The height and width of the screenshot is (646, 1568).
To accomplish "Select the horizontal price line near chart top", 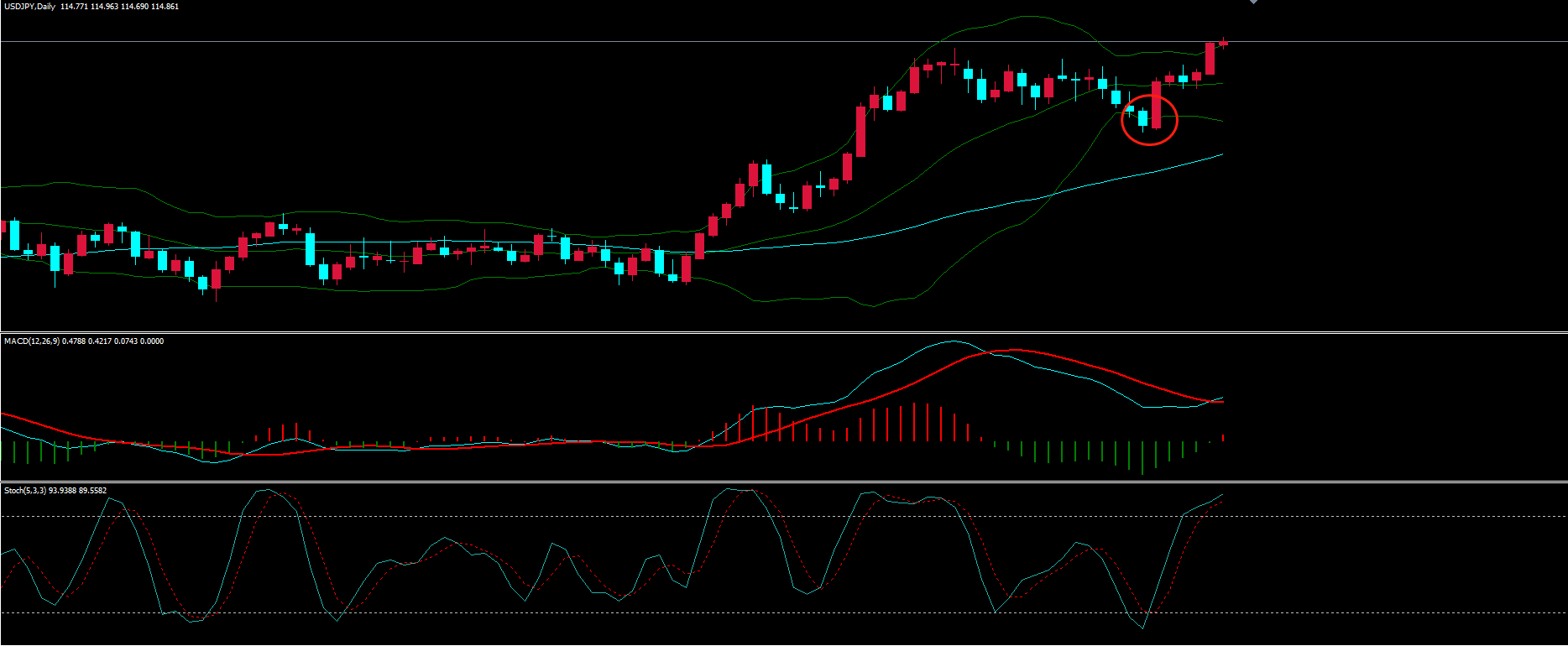I will pyautogui.click(x=588, y=41).
